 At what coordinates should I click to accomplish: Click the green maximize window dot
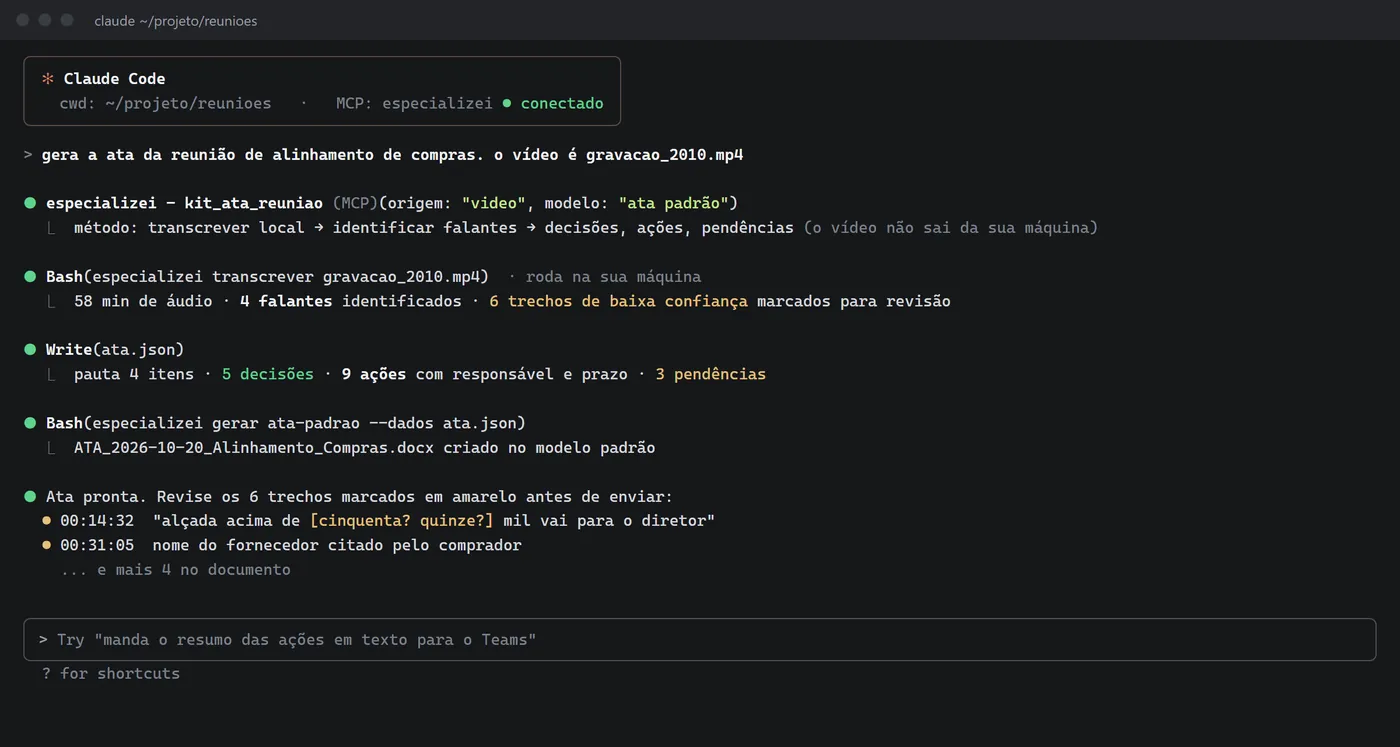67,20
